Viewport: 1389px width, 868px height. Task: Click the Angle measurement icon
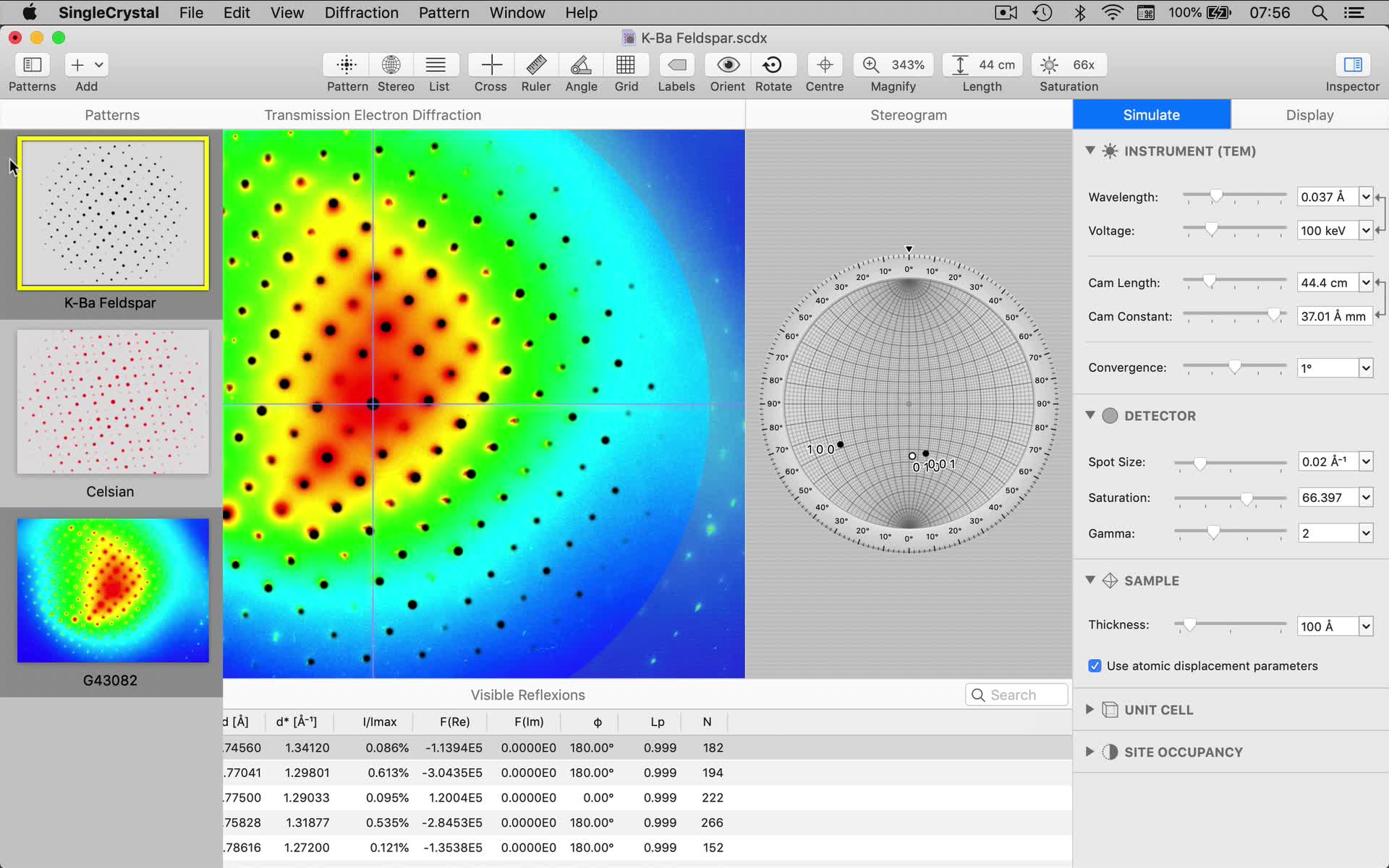[581, 65]
